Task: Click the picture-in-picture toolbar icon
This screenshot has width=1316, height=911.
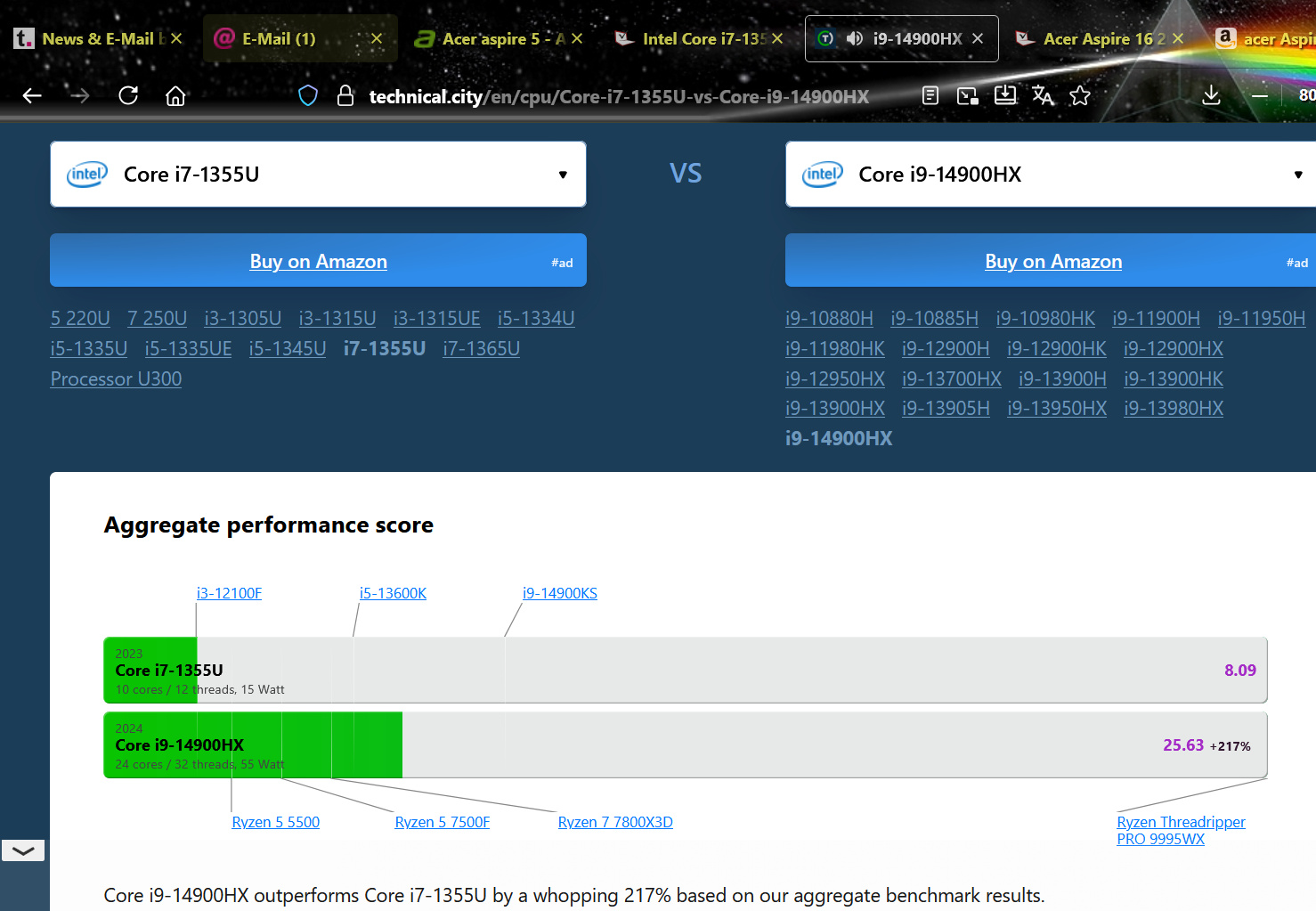Action: (968, 95)
